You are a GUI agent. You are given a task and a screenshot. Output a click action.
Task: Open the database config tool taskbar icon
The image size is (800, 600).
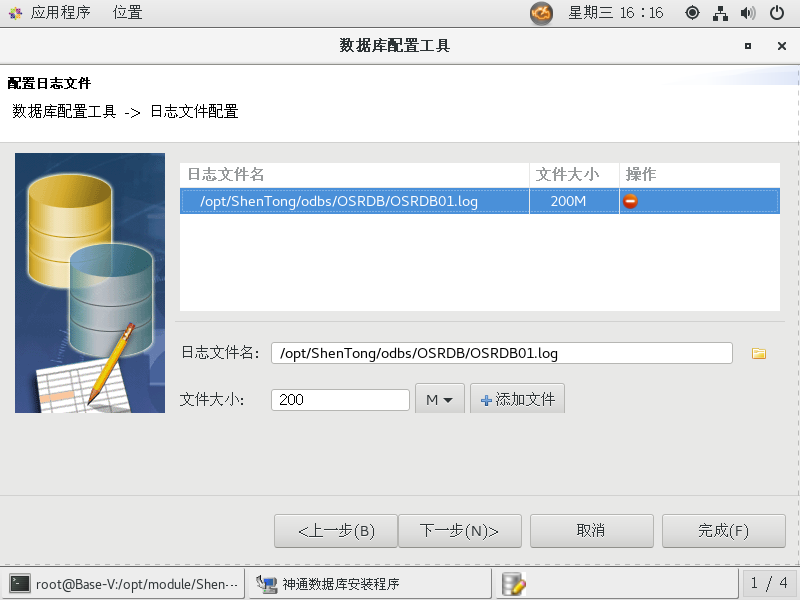514,584
